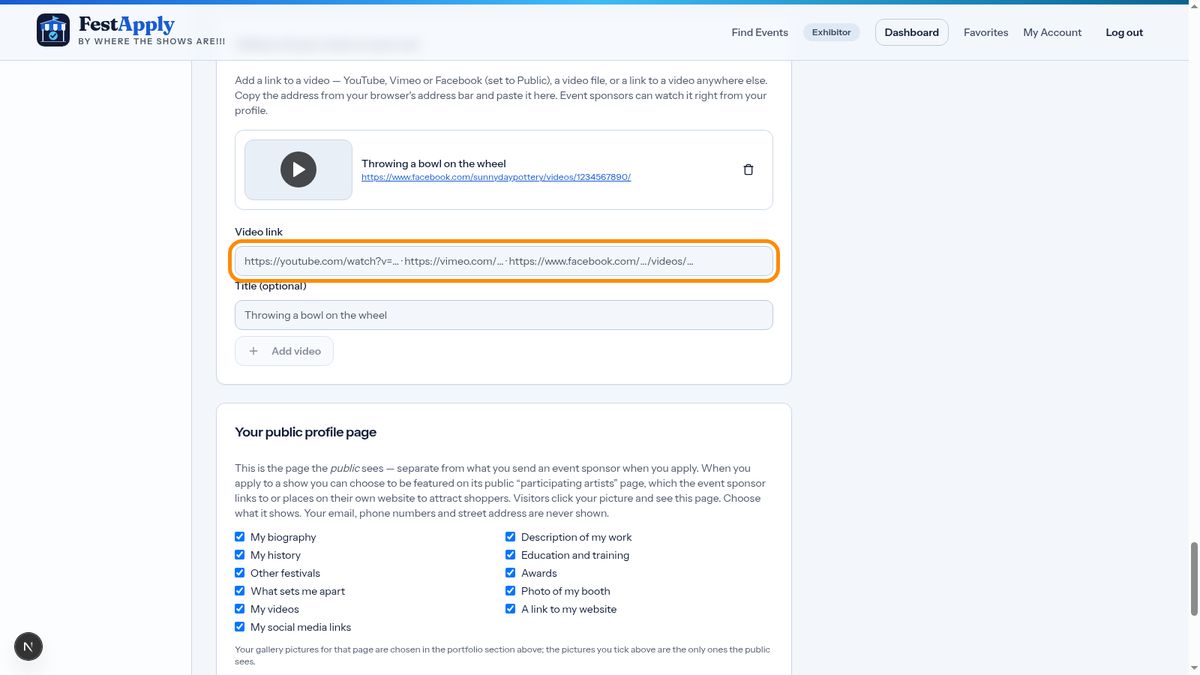
Task: Click the Exhibitor badge
Action: [x=831, y=32]
